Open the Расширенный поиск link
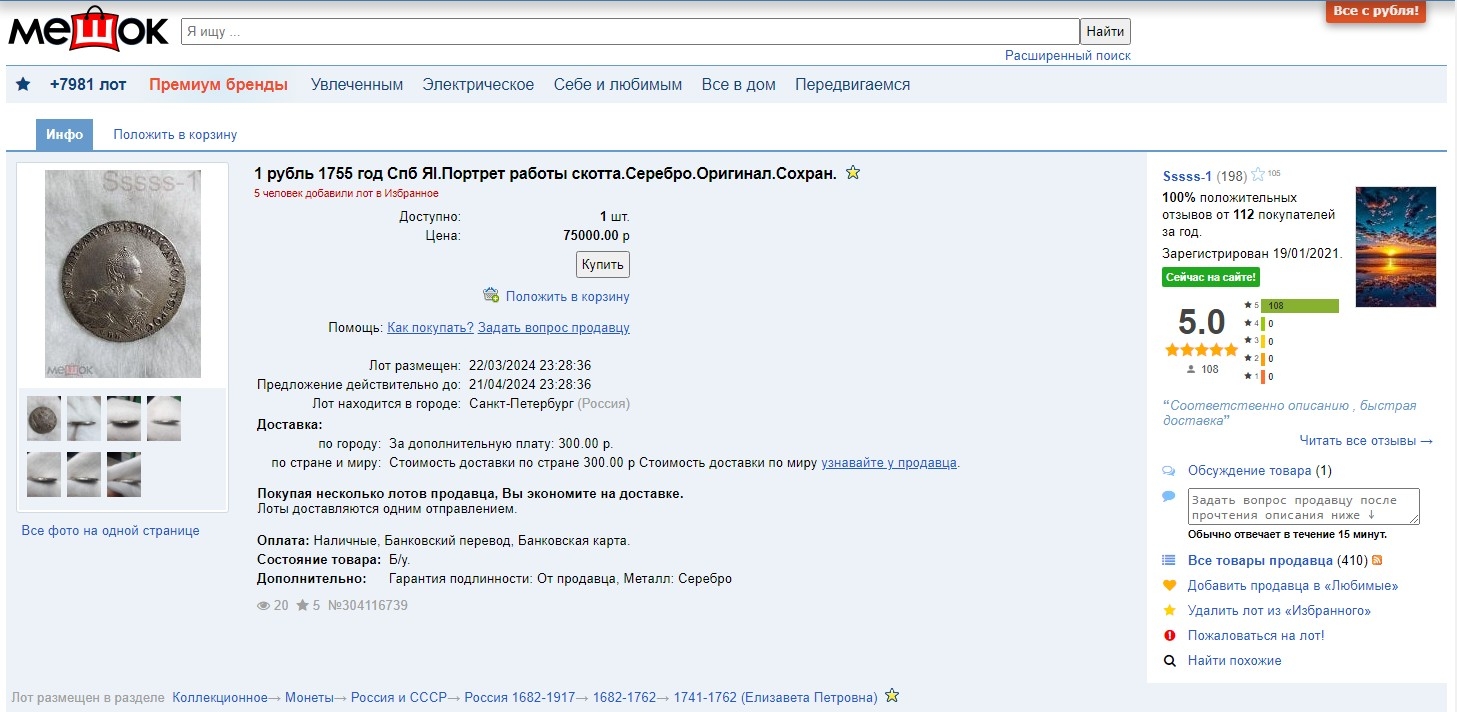 coord(1067,56)
